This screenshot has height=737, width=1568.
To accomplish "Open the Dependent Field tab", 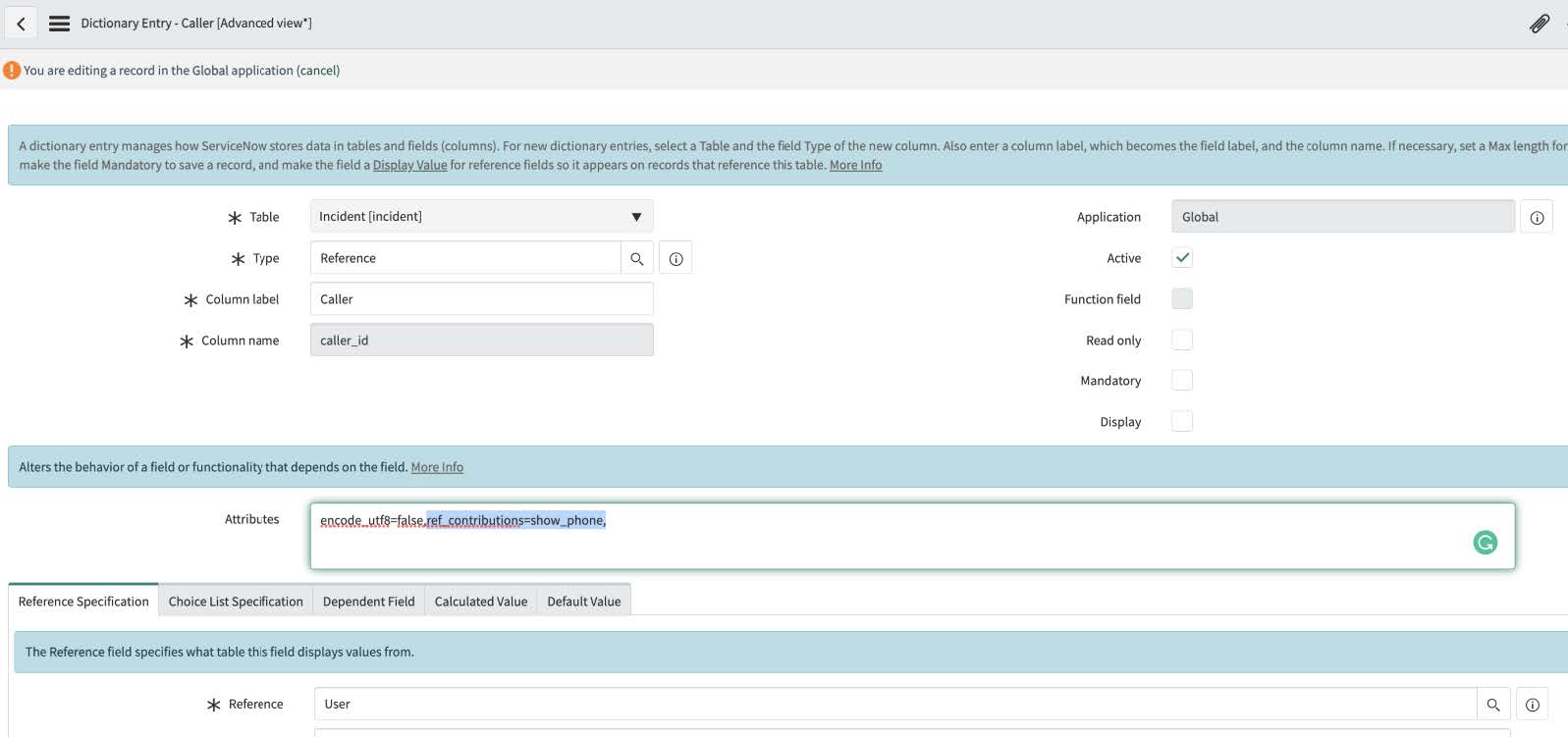I will click(369, 601).
